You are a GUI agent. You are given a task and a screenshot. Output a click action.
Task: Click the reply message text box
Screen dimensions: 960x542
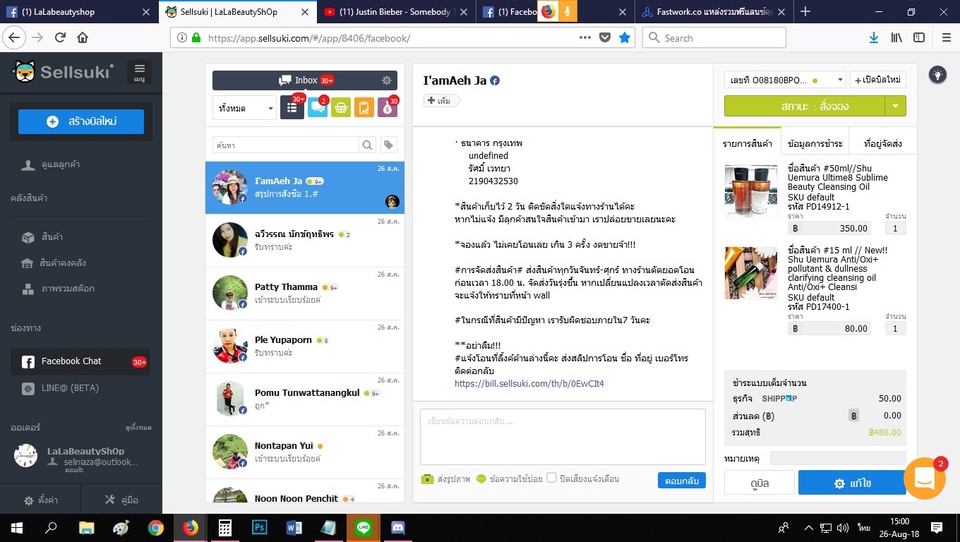tap(563, 437)
